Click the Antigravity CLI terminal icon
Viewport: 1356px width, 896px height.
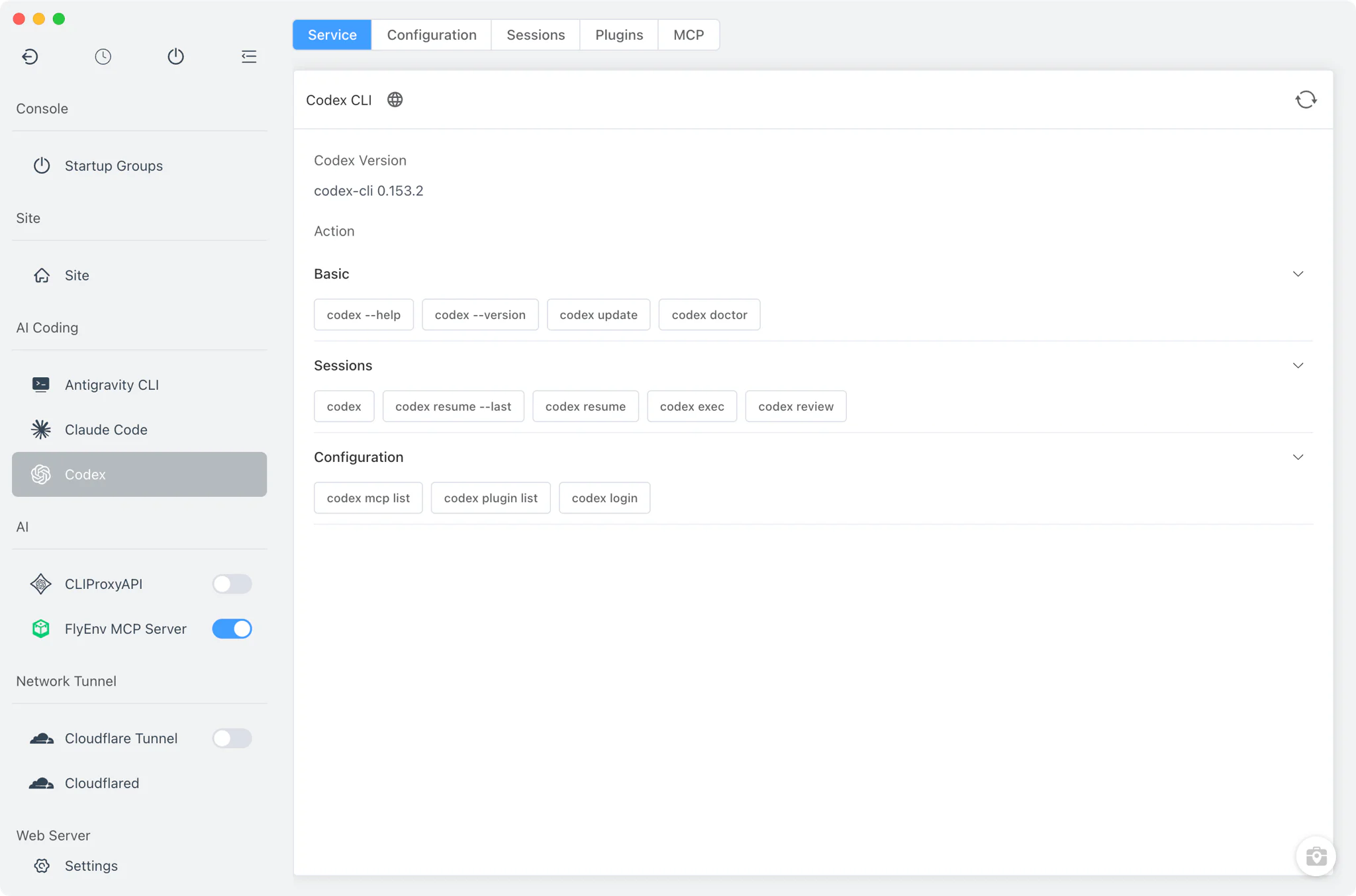(x=41, y=384)
